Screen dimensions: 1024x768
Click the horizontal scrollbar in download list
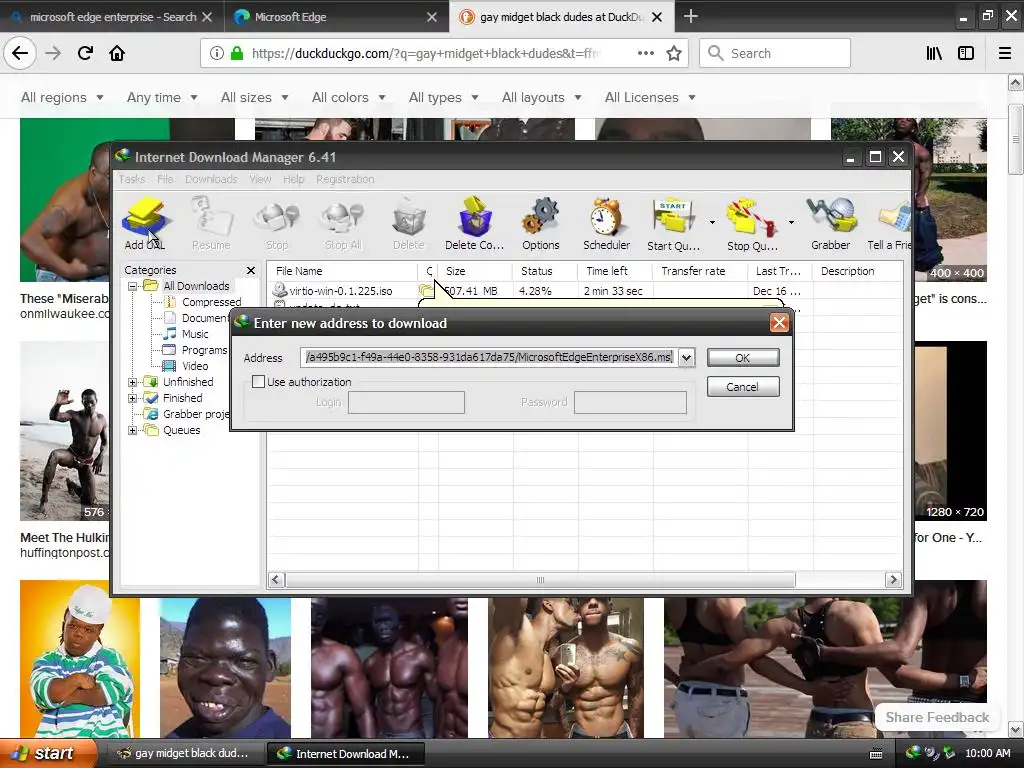pyautogui.click(x=539, y=579)
